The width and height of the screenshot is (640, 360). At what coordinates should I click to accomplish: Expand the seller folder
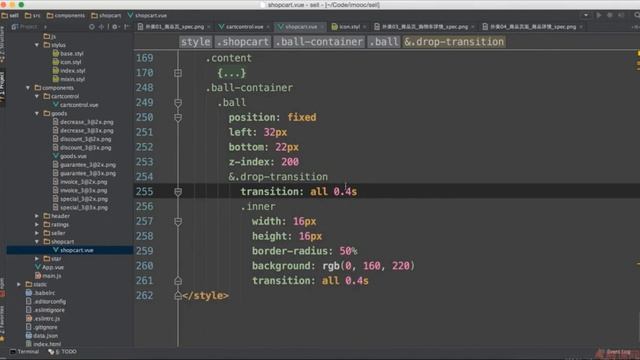(x=37, y=233)
